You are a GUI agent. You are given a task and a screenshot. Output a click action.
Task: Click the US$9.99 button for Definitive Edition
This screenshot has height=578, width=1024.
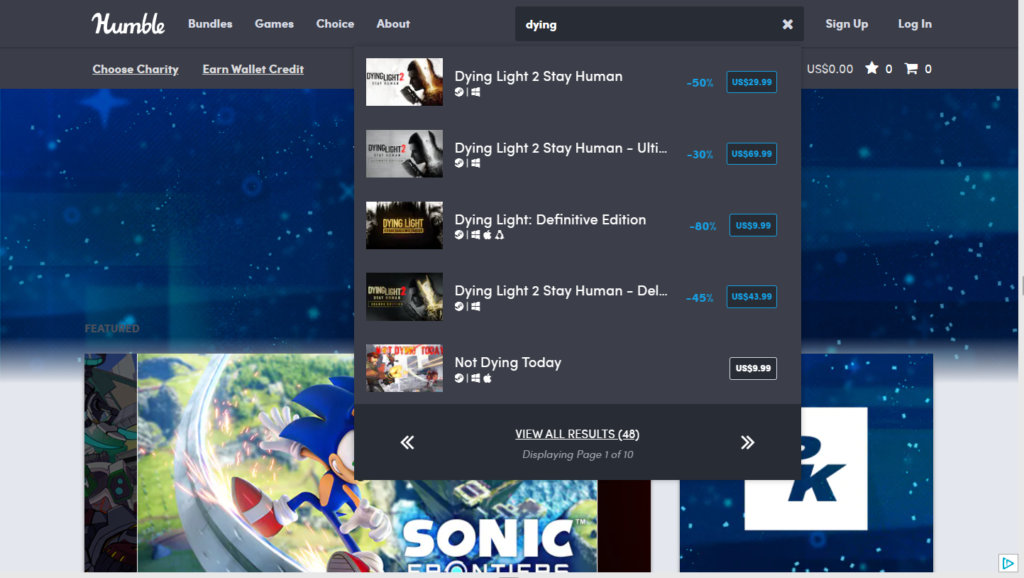[x=753, y=225]
